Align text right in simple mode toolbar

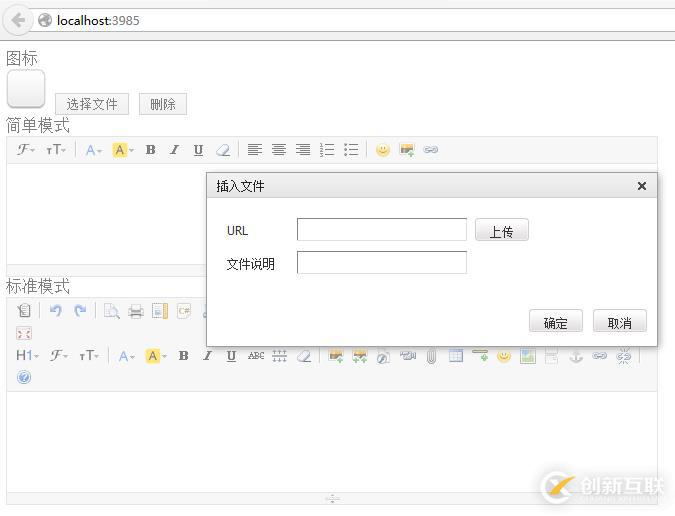[303, 150]
